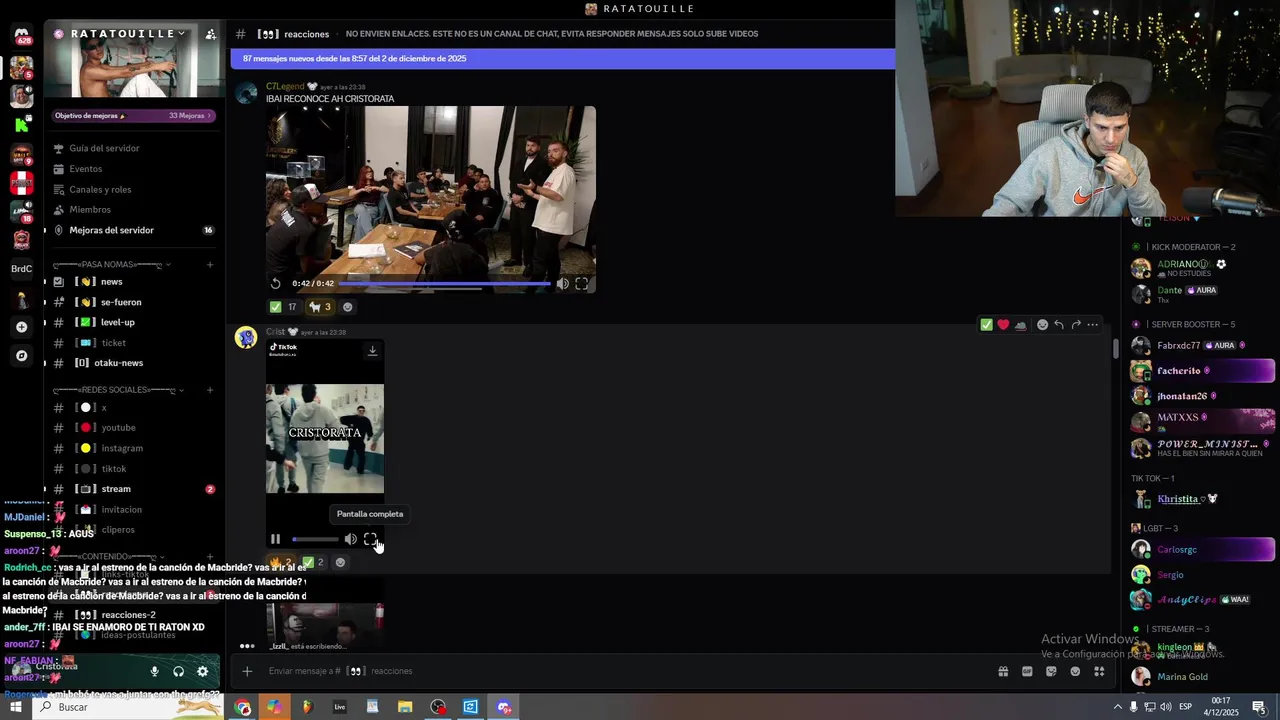This screenshot has height=720, width=1280.
Task: Open attachment plus button in message bar
Action: 247,671
